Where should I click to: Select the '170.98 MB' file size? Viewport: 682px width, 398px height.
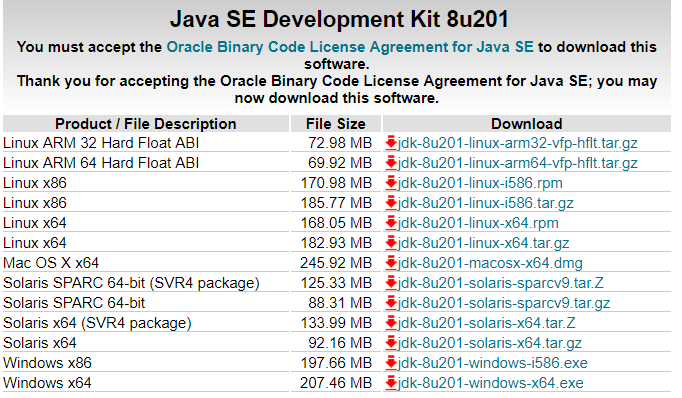[x=336, y=183]
